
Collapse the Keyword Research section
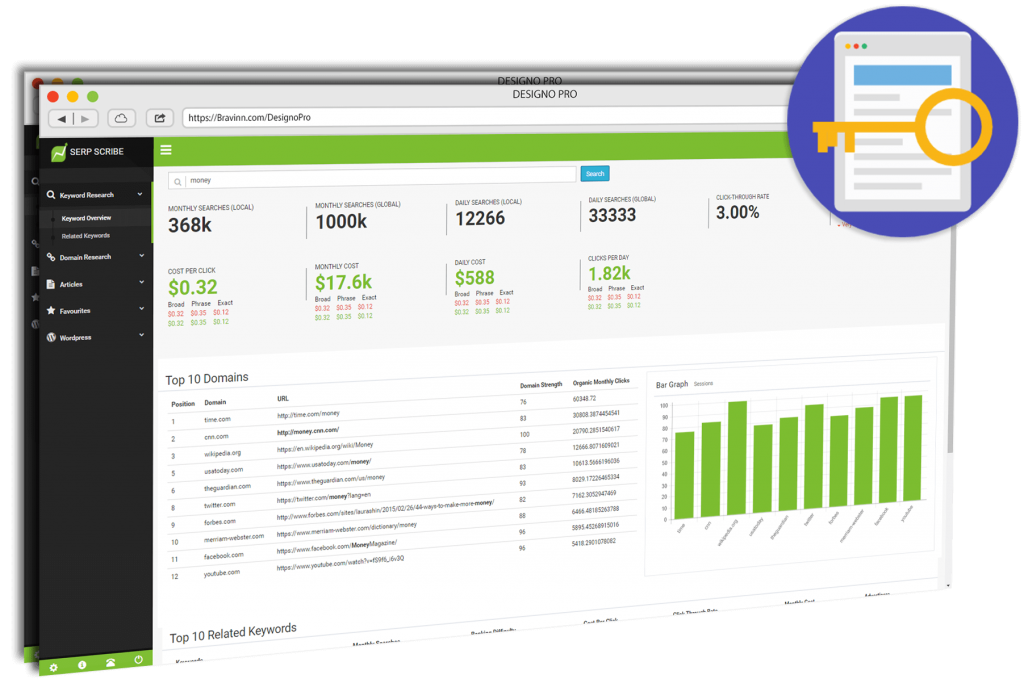tap(140, 194)
